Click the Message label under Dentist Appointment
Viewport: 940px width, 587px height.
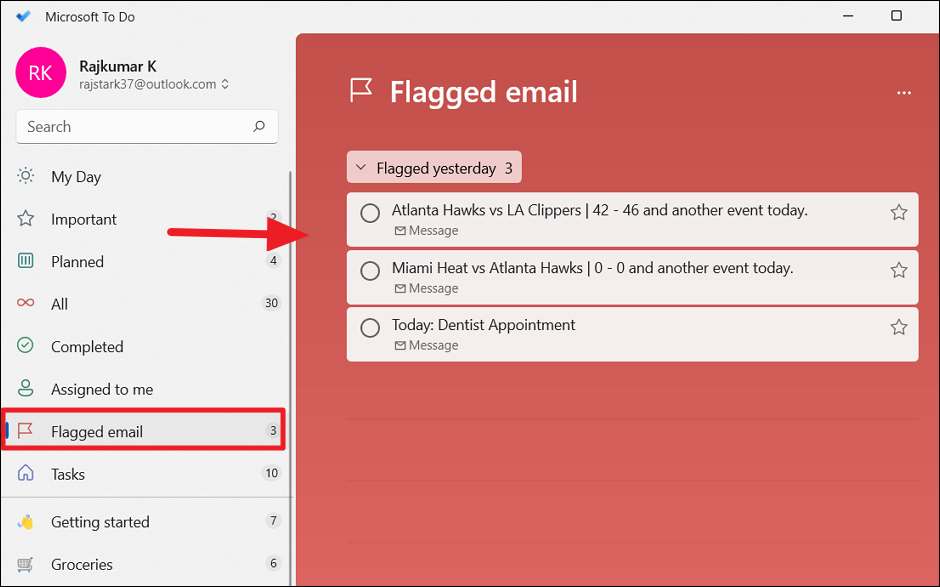(x=433, y=345)
